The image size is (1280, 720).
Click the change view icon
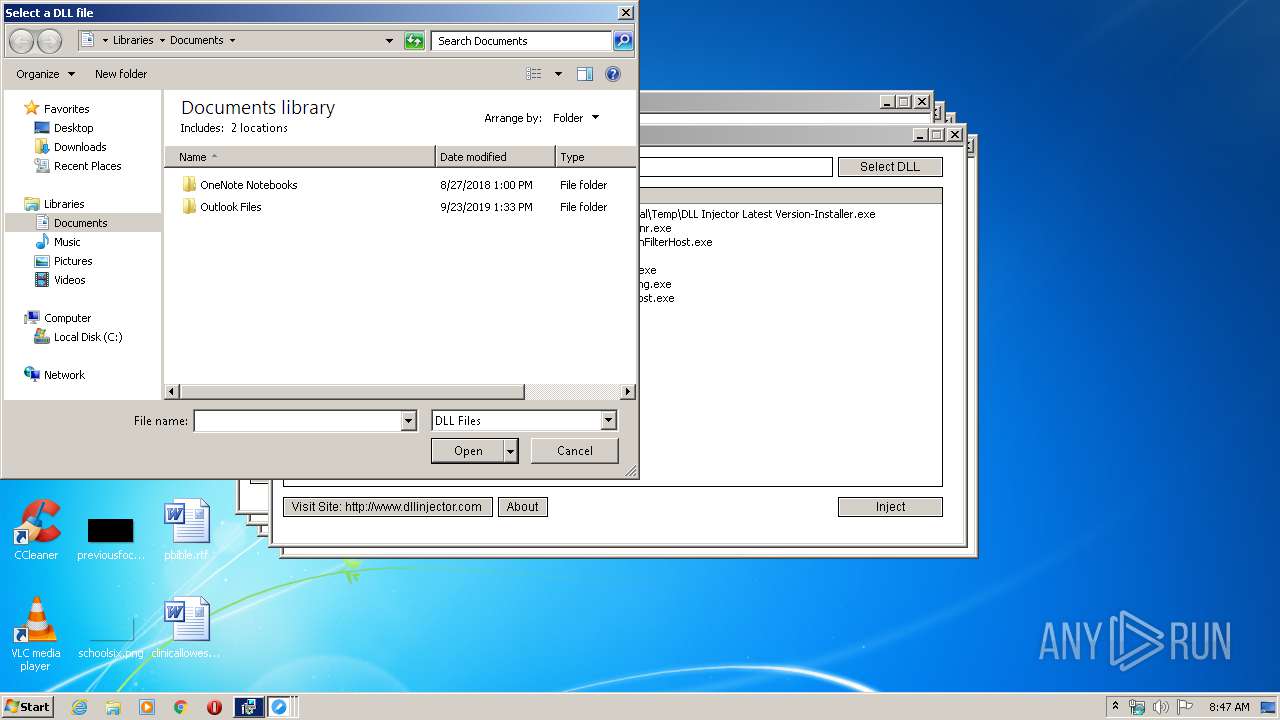tap(534, 74)
